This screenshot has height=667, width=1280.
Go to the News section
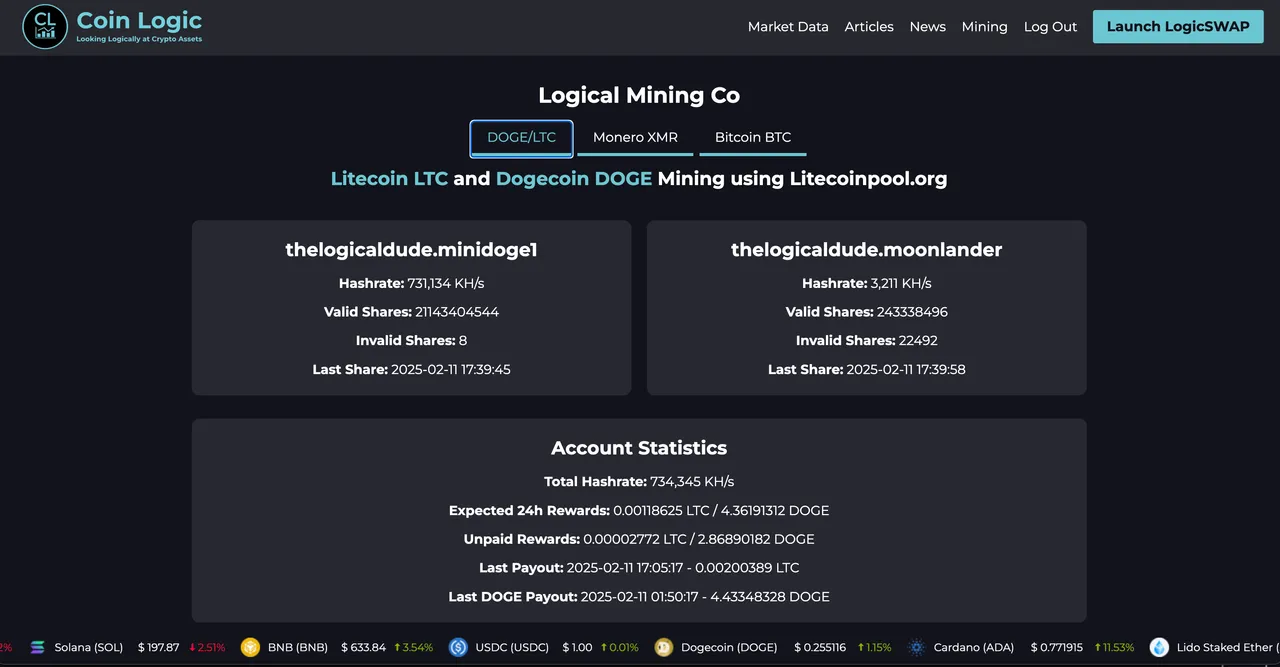click(927, 27)
